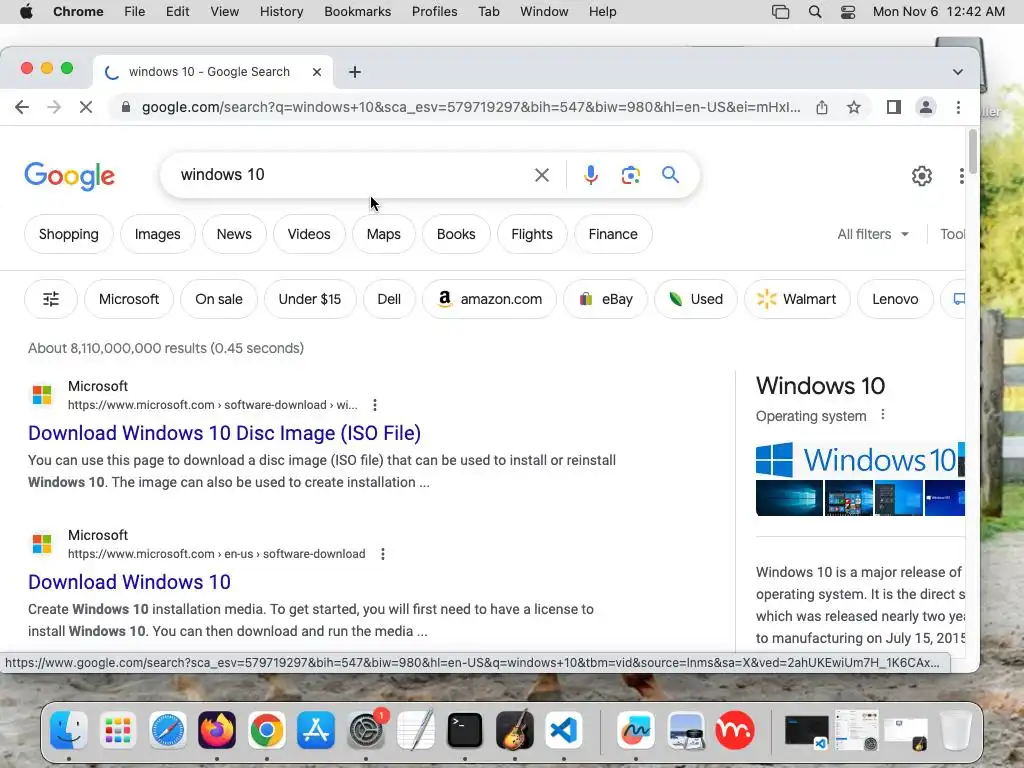Screen dimensions: 1024x768
Task: Apply the Used filter chip
Action: [x=696, y=299]
